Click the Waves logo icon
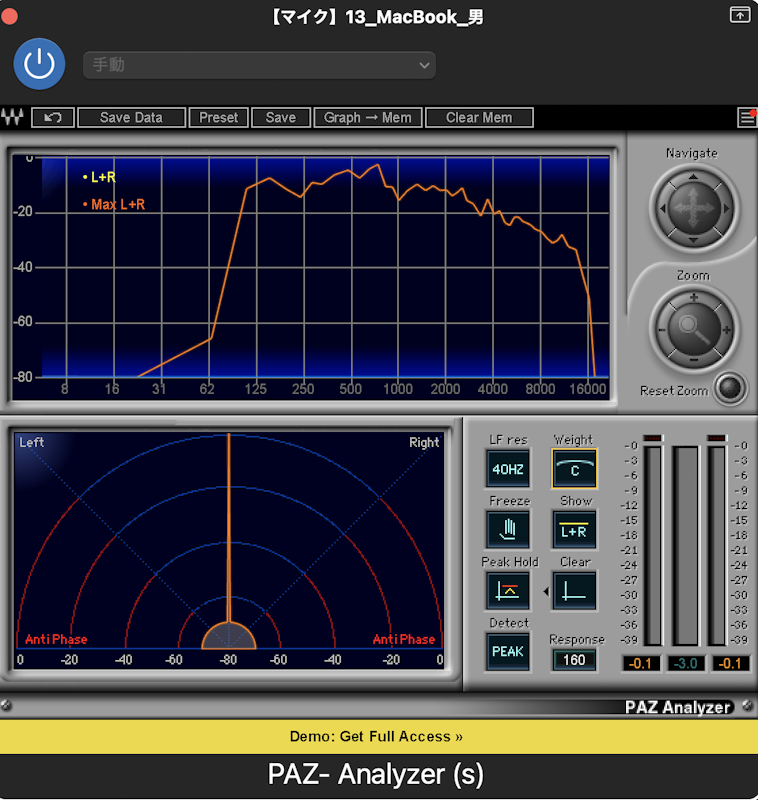 [x=13, y=117]
